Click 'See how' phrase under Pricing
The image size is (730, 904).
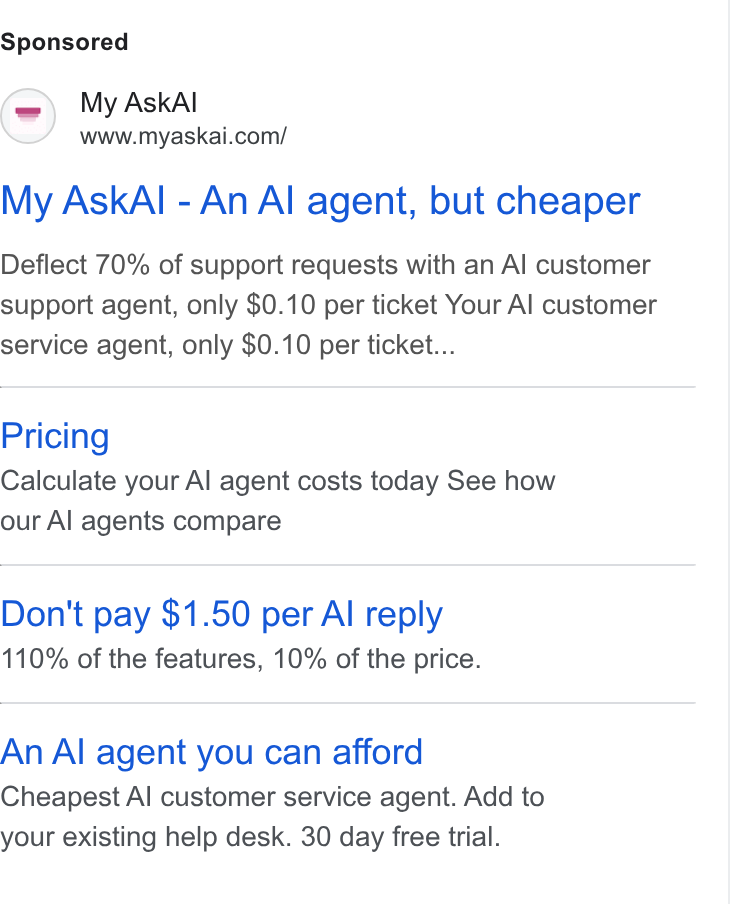[501, 481]
